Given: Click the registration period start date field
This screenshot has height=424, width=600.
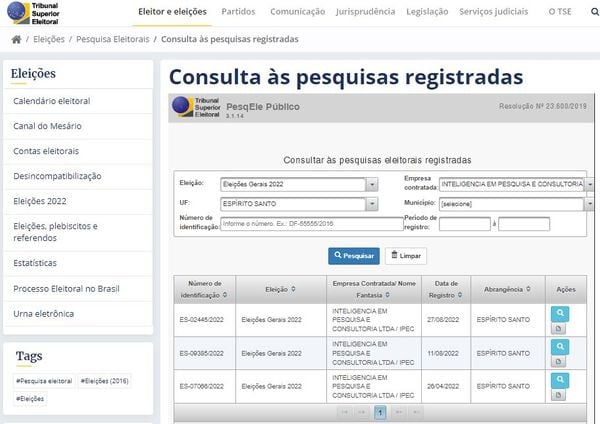Looking at the screenshot, I should point(465,224).
